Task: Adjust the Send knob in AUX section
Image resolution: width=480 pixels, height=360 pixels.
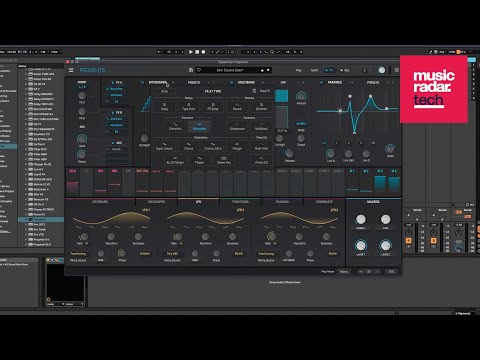Action: click(x=82, y=139)
